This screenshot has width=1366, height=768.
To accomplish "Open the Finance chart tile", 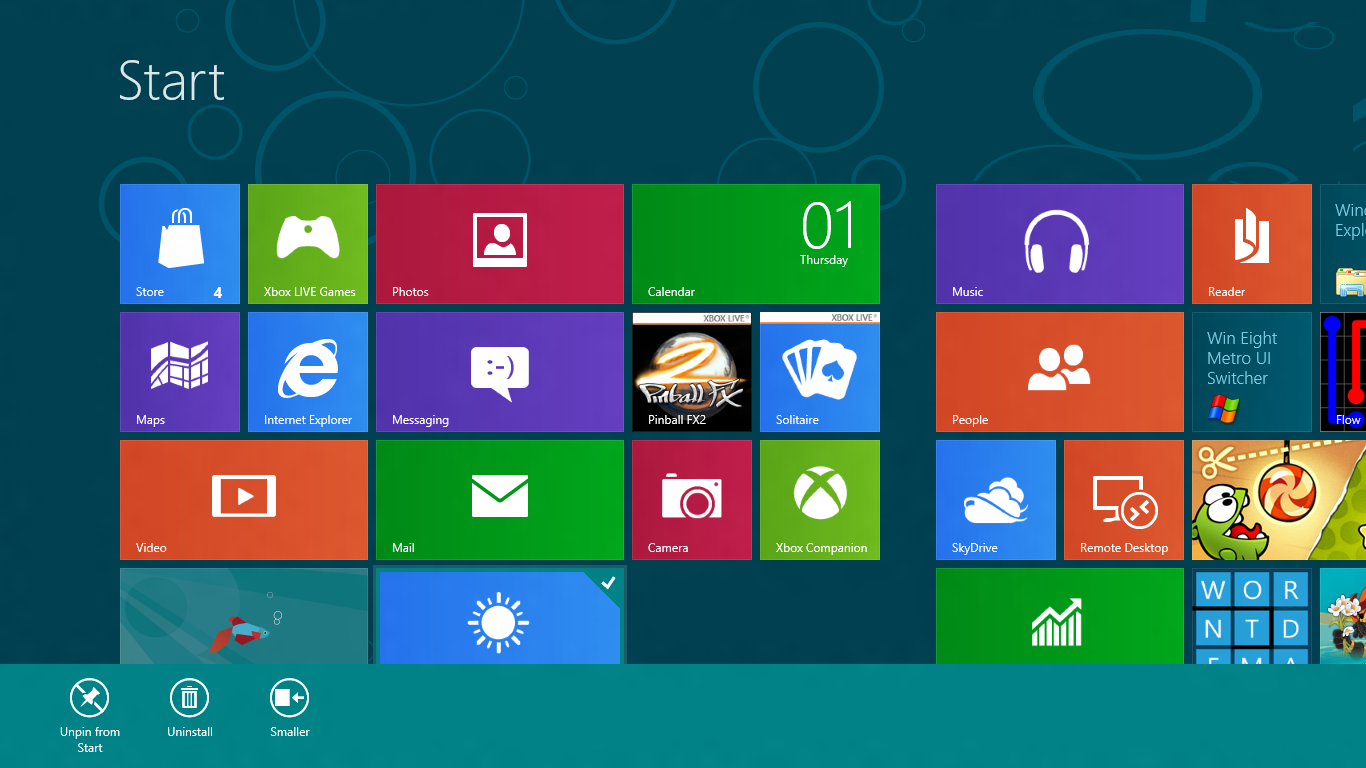I will 1060,616.
